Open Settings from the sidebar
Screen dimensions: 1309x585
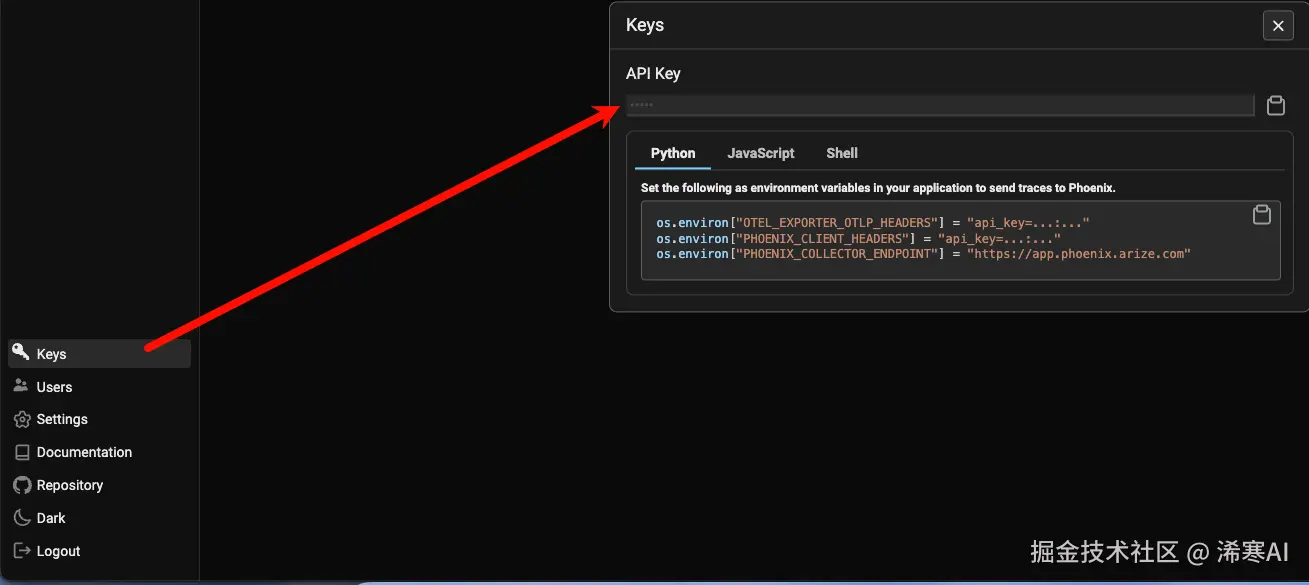(x=99, y=419)
